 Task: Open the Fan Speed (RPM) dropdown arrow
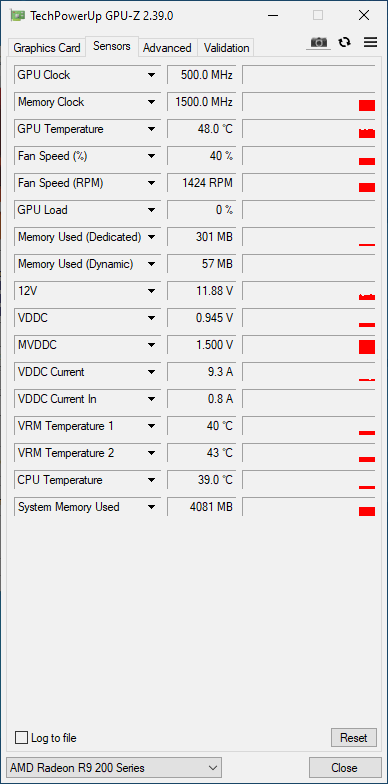pyautogui.click(x=151, y=183)
